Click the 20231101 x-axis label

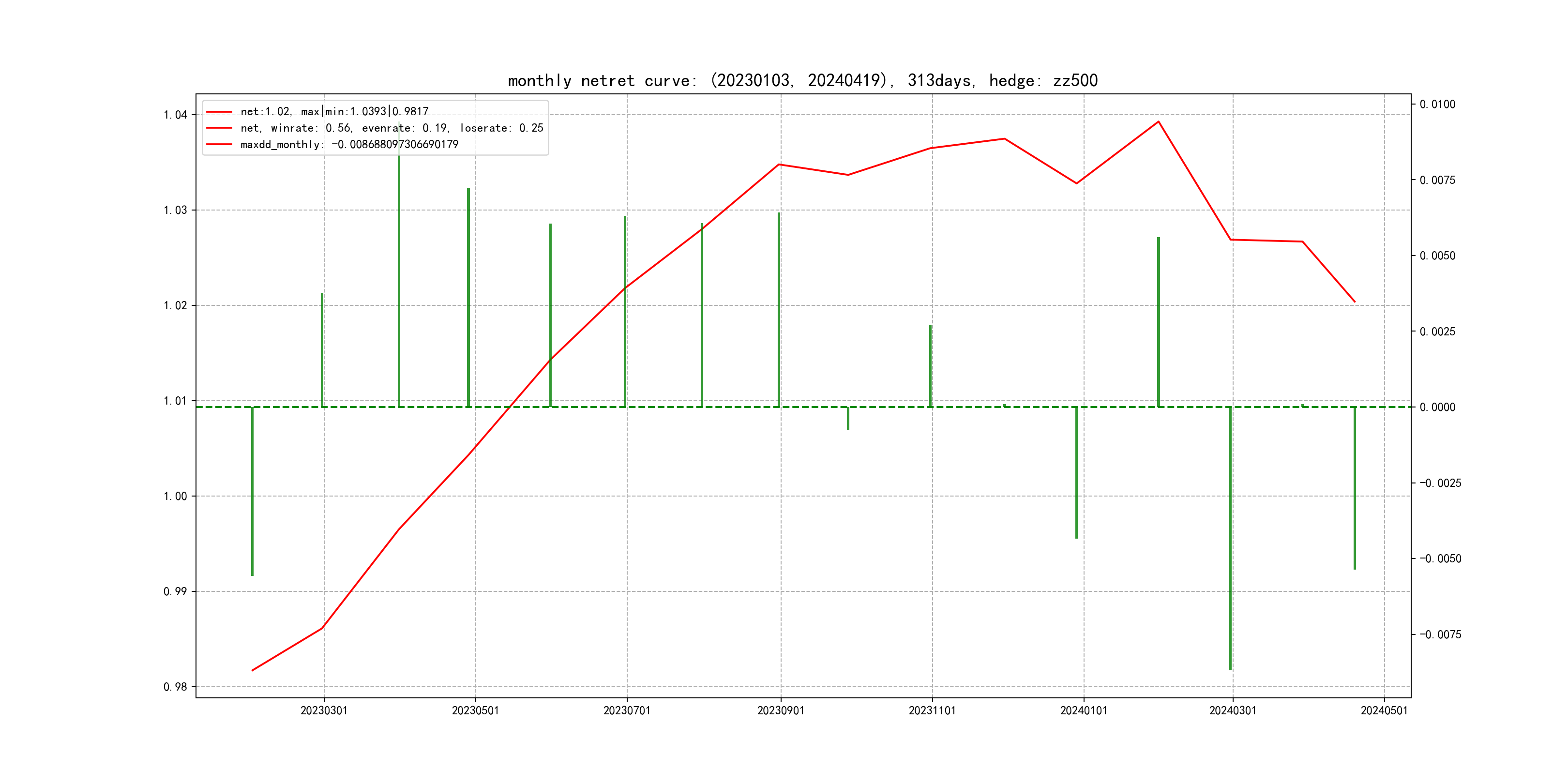(932, 710)
